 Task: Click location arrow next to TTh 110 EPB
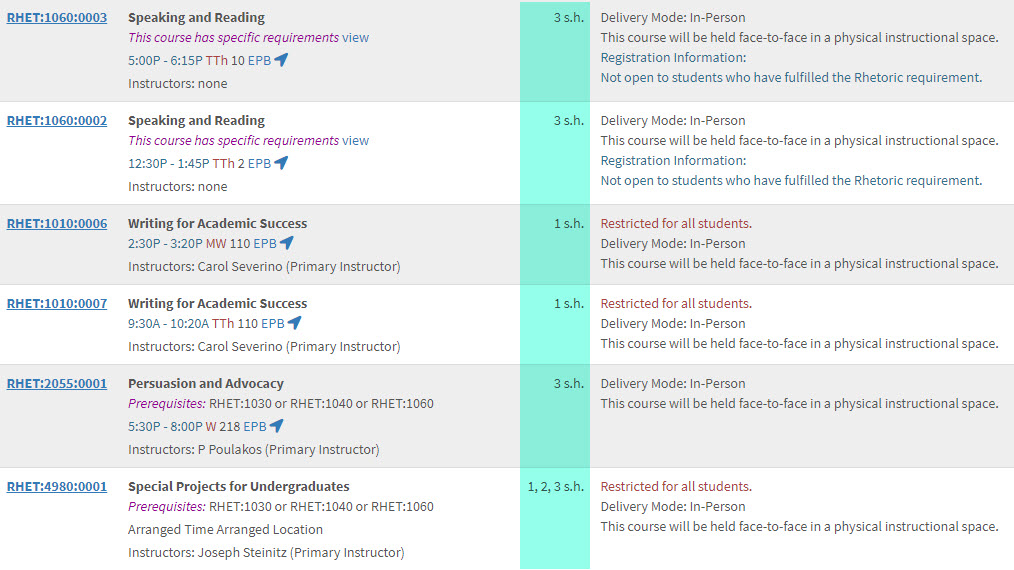(x=294, y=323)
